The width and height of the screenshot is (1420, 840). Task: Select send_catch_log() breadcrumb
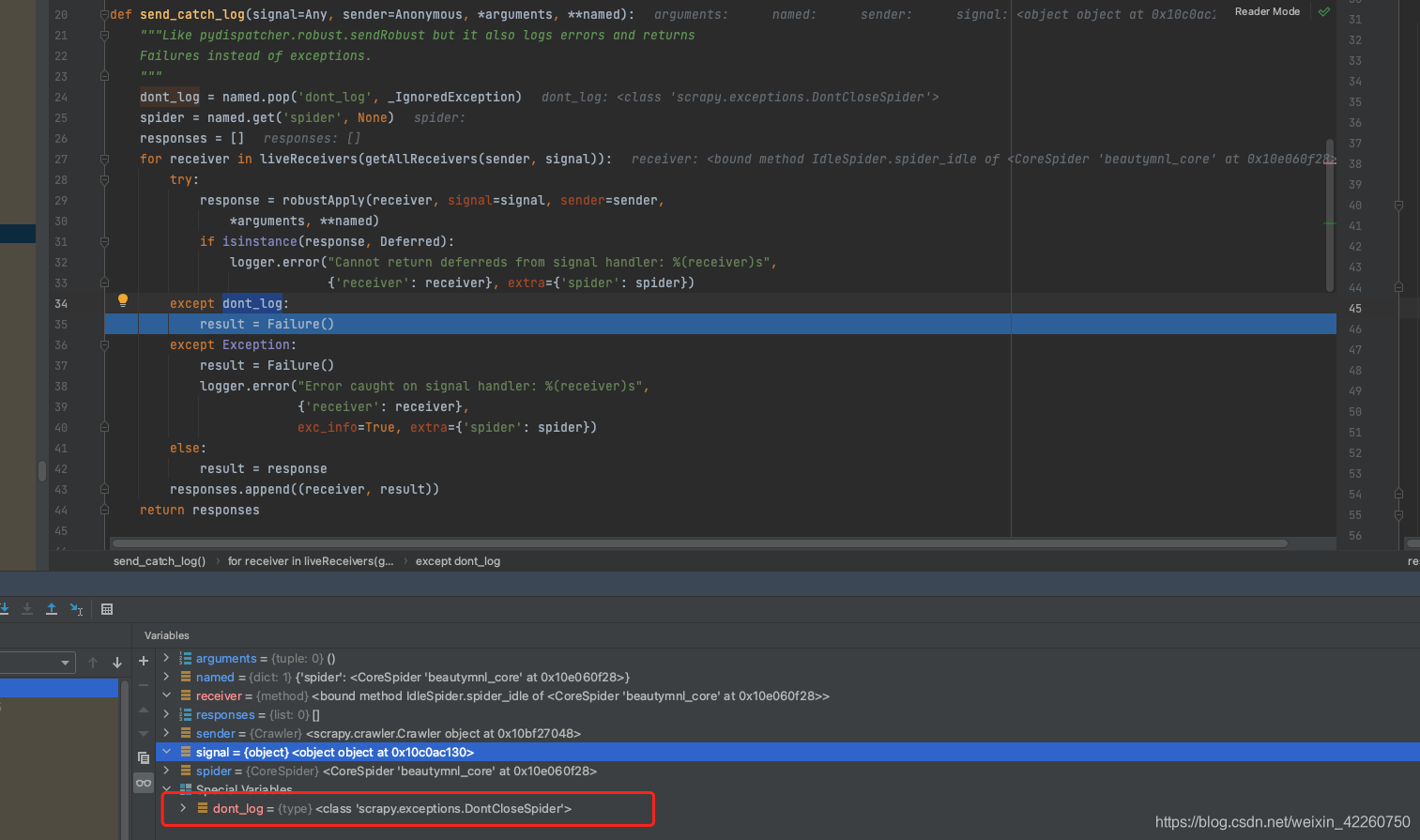pyautogui.click(x=160, y=561)
